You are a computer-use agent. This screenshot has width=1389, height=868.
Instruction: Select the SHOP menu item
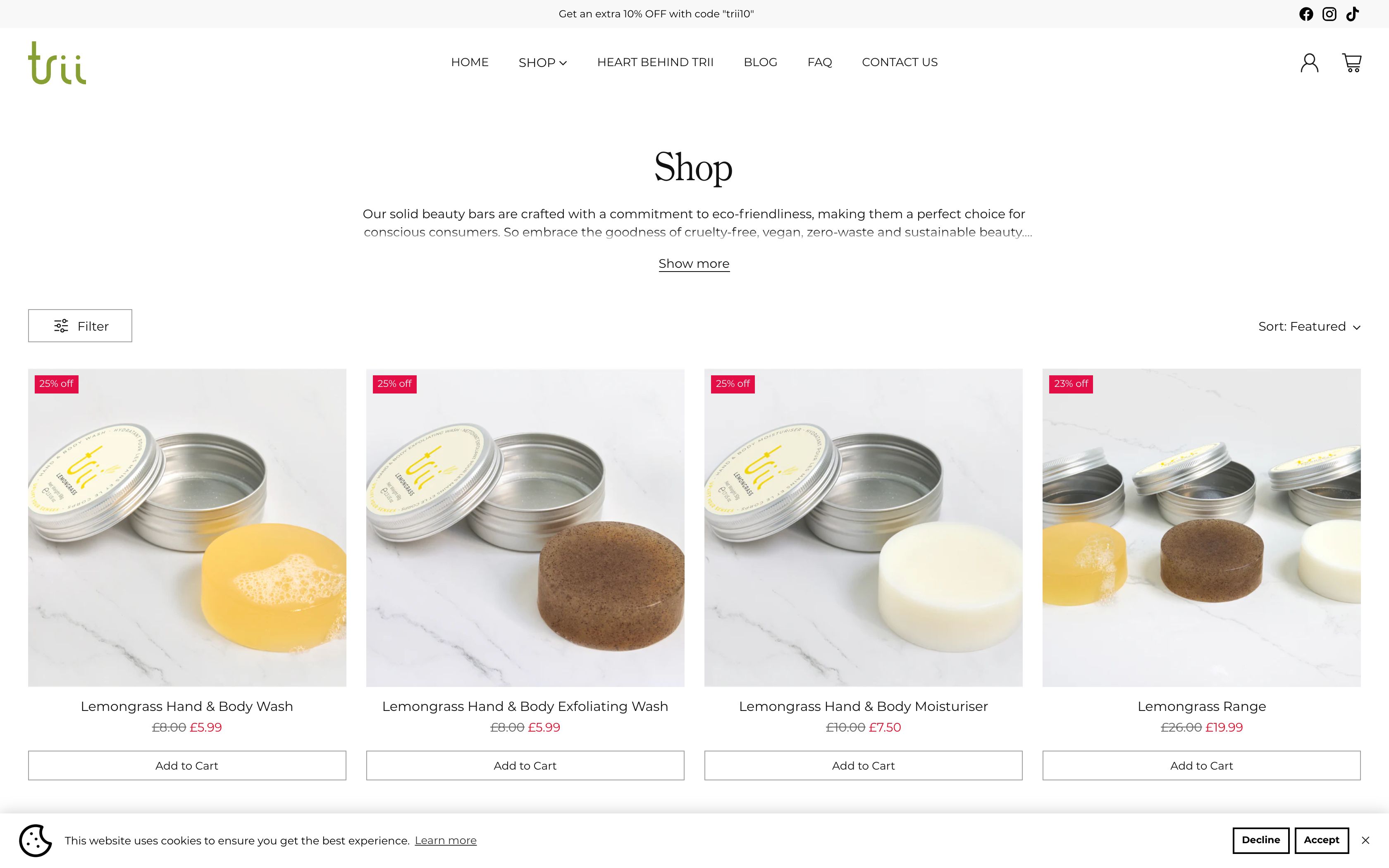(542, 62)
